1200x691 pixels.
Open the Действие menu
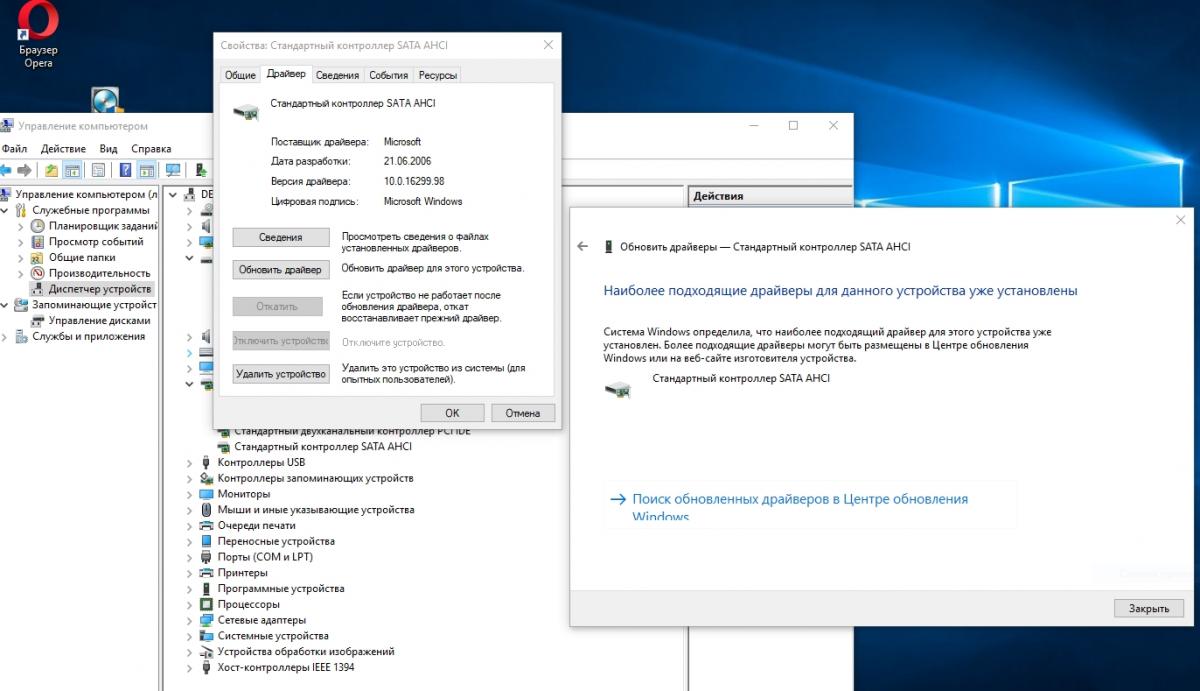point(63,149)
